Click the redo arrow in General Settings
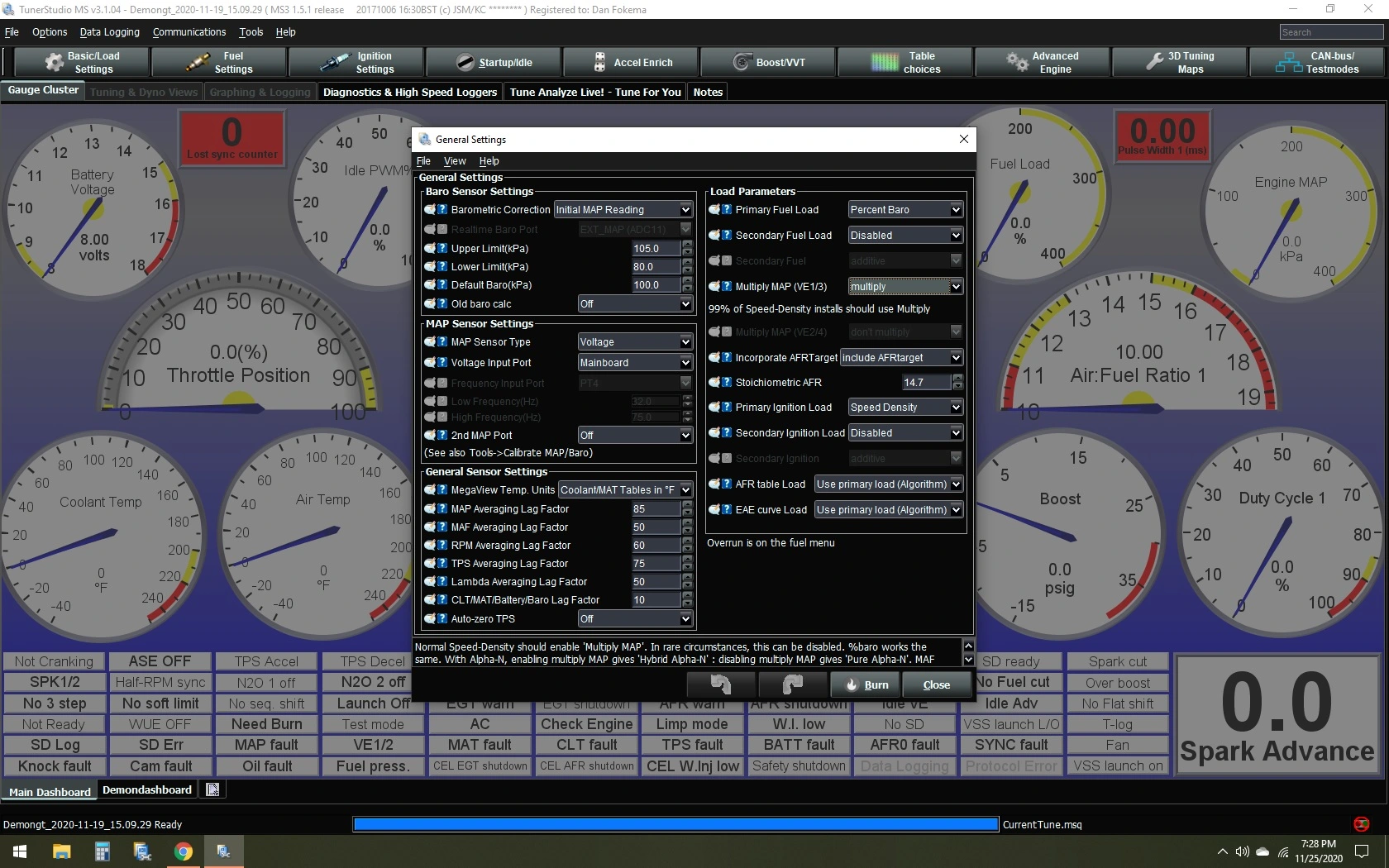This screenshot has height=868, width=1389. (792, 684)
